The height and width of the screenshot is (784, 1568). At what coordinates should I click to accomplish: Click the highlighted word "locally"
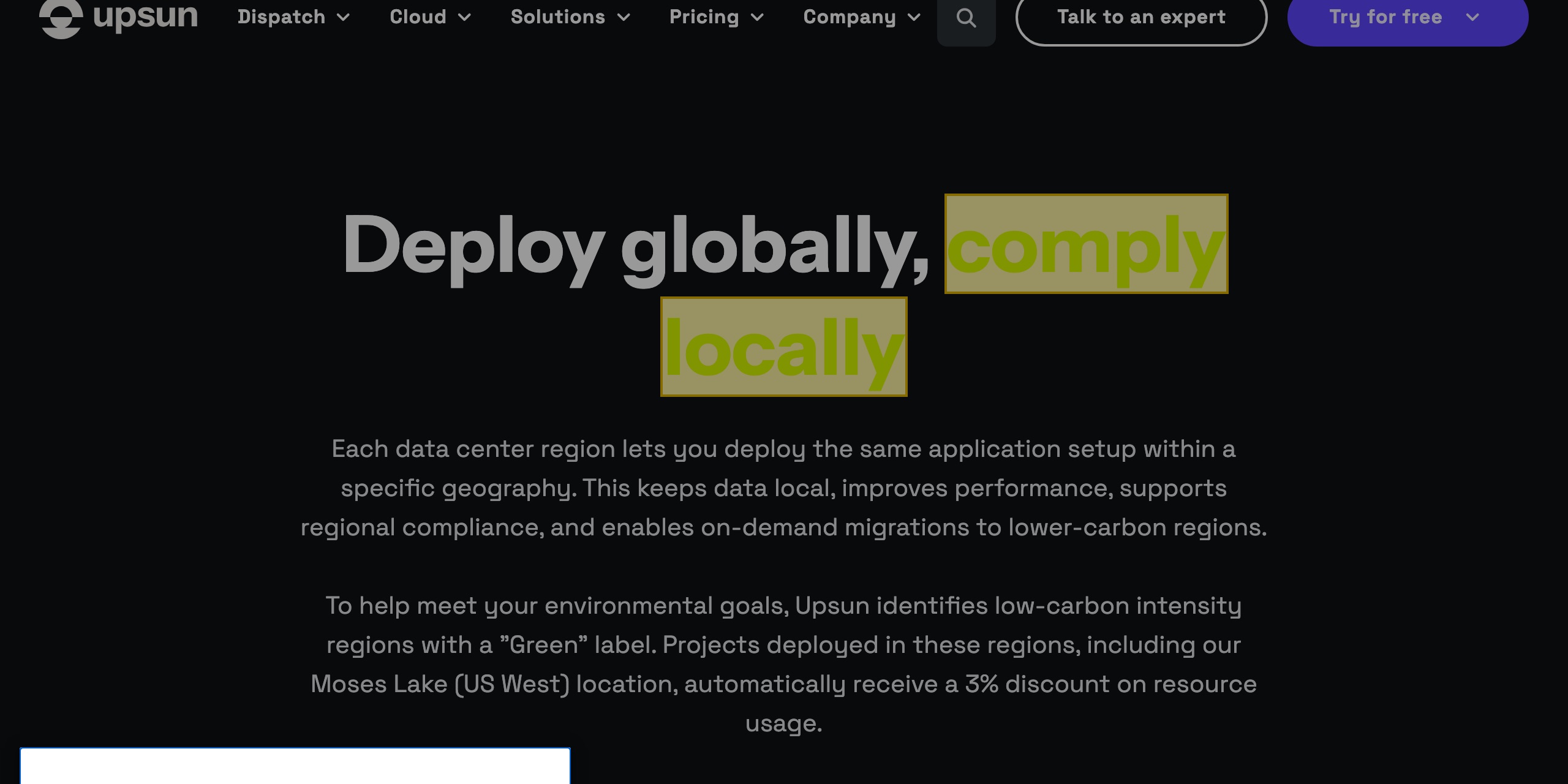click(x=783, y=347)
